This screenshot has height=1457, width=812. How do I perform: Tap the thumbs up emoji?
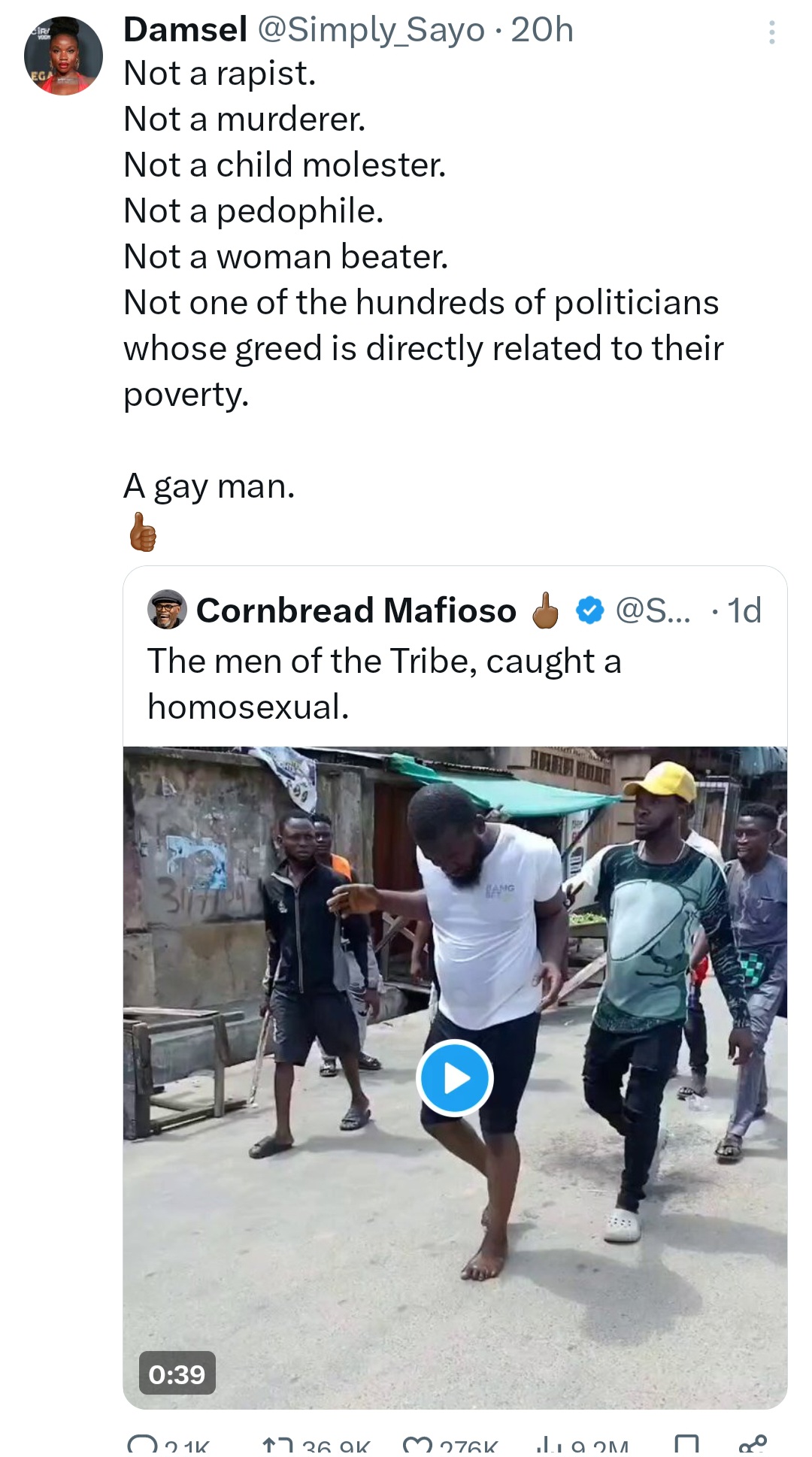(143, 532)
